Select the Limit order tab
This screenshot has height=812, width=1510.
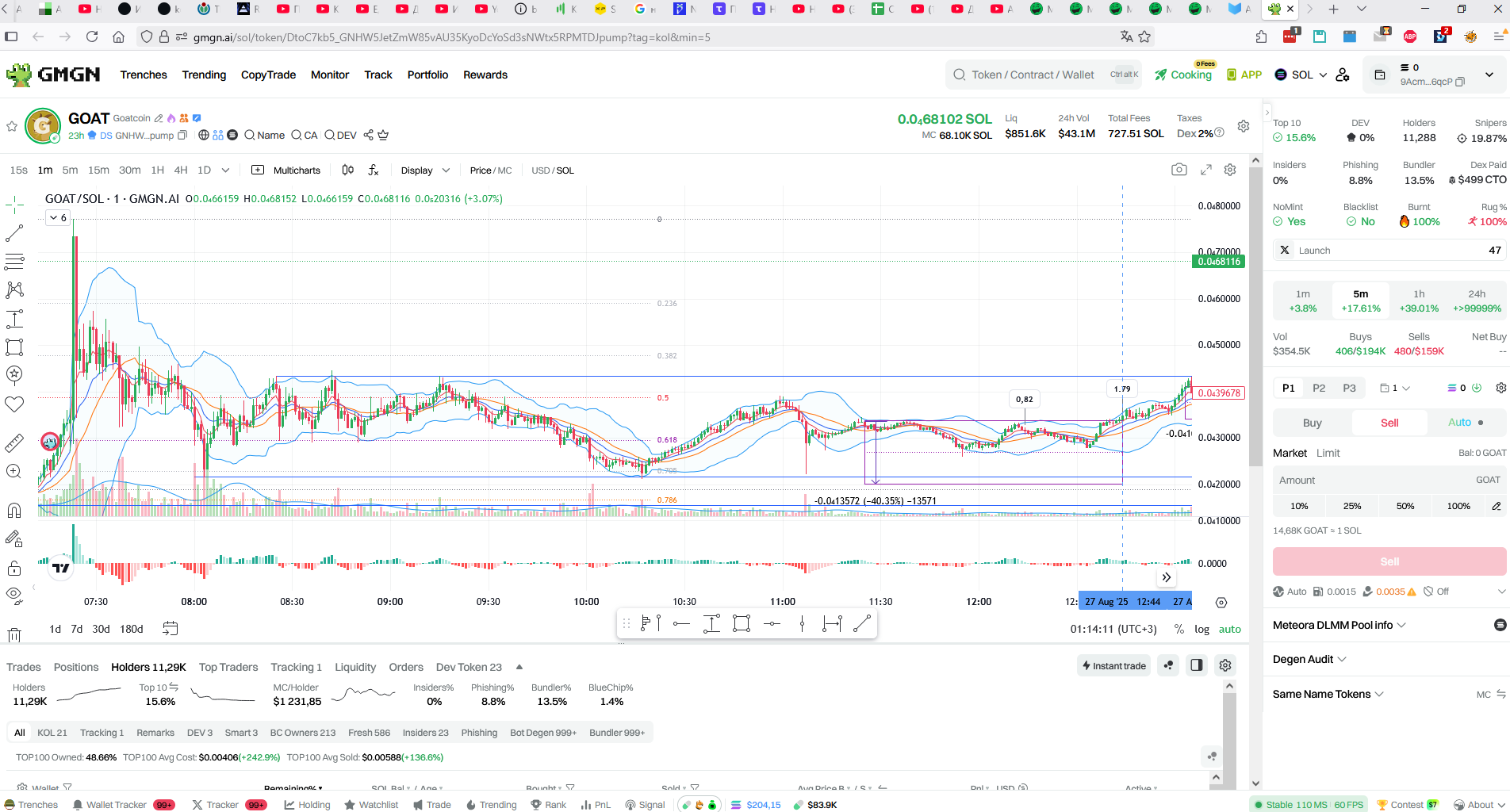pyautogui.click(x=1328, y=453)
